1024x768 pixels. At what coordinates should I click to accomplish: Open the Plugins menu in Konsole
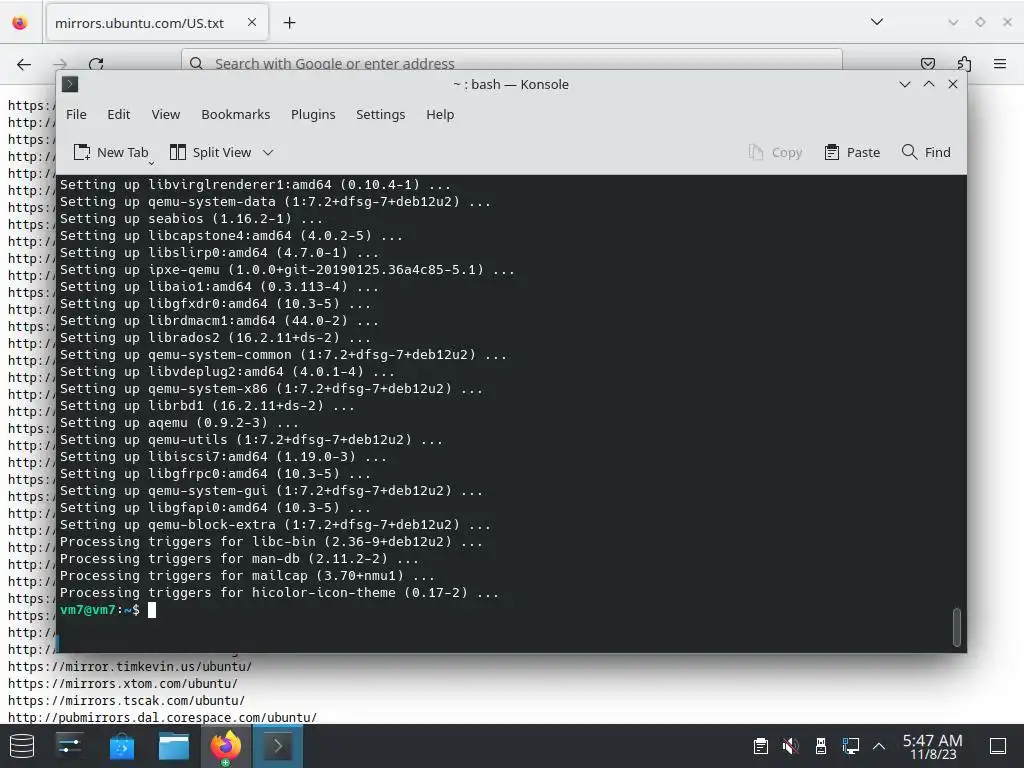coord(313,114)
